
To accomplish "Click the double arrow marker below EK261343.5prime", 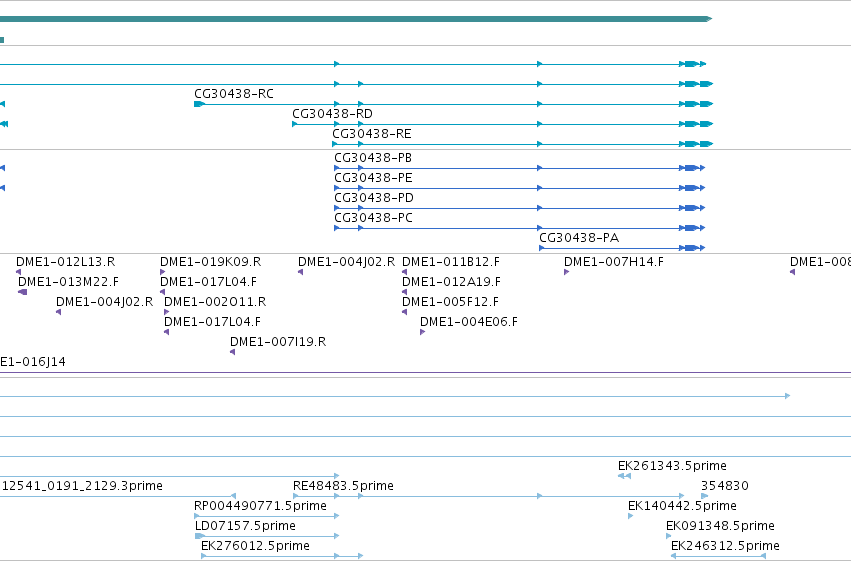I will (x=624, y=476).
